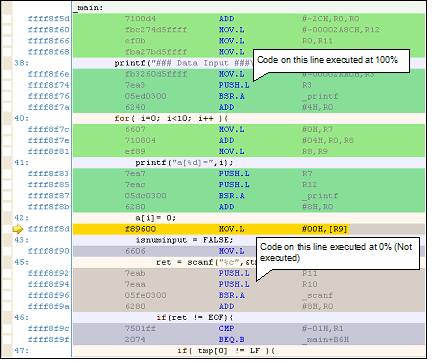Click the gutter box beside address ffff8f60

(8, 30)
